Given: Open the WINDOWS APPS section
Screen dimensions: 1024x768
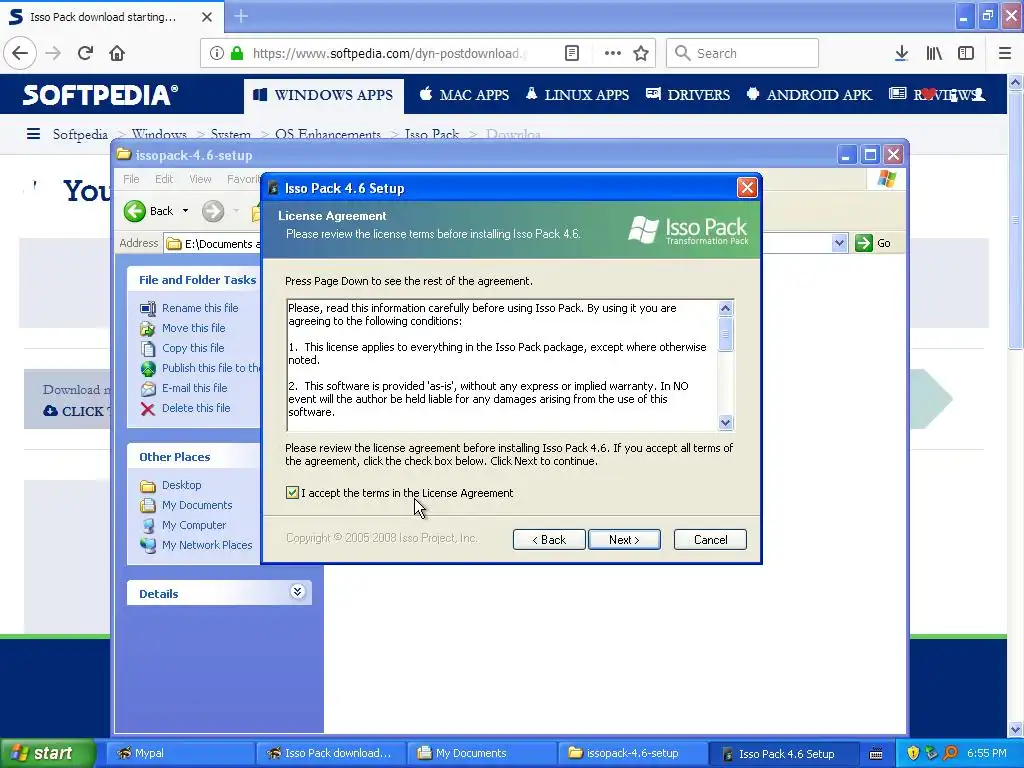Looking at the screenshot, I should (323, 95).
